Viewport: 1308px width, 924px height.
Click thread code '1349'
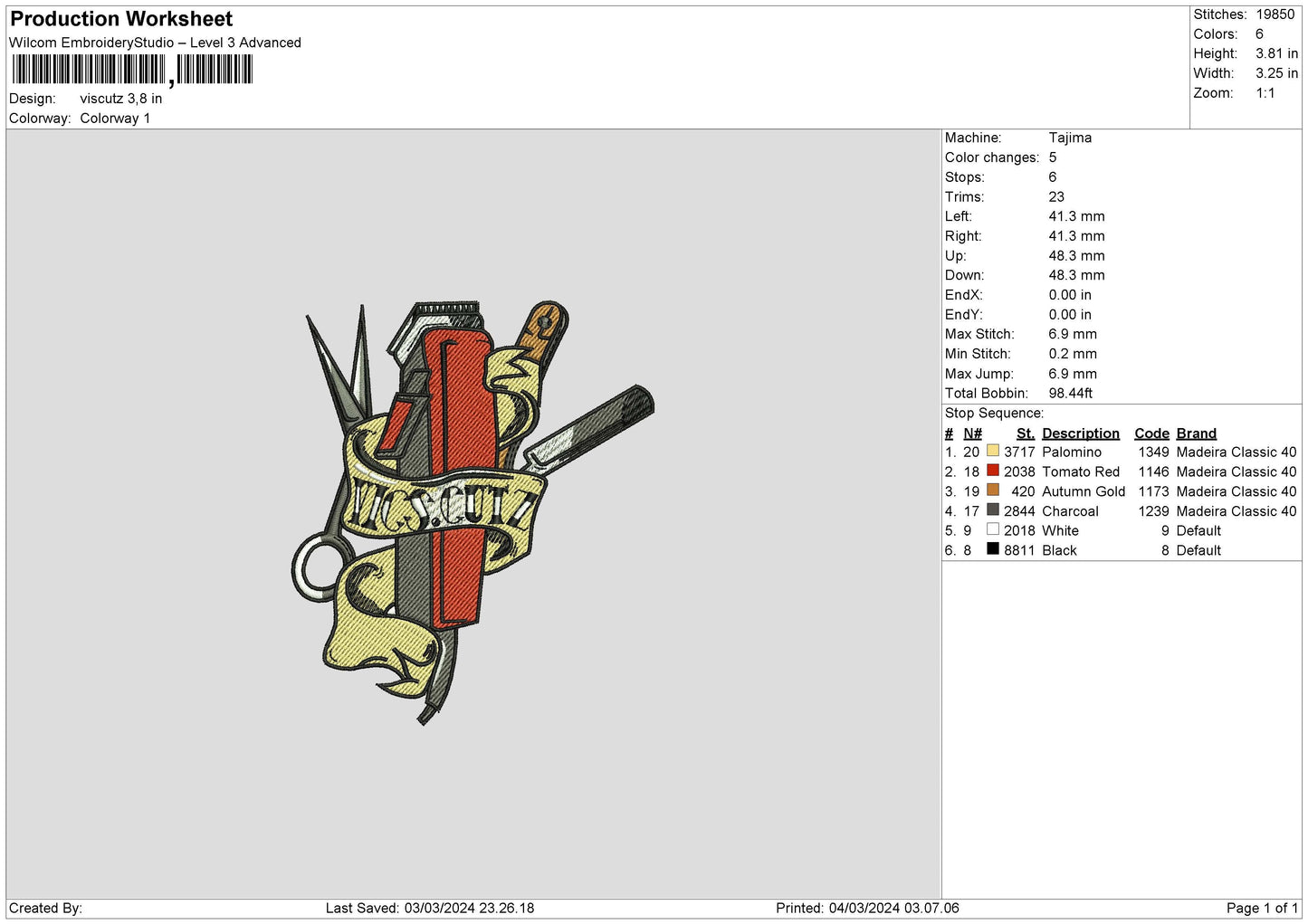[x=1153, y=452]
